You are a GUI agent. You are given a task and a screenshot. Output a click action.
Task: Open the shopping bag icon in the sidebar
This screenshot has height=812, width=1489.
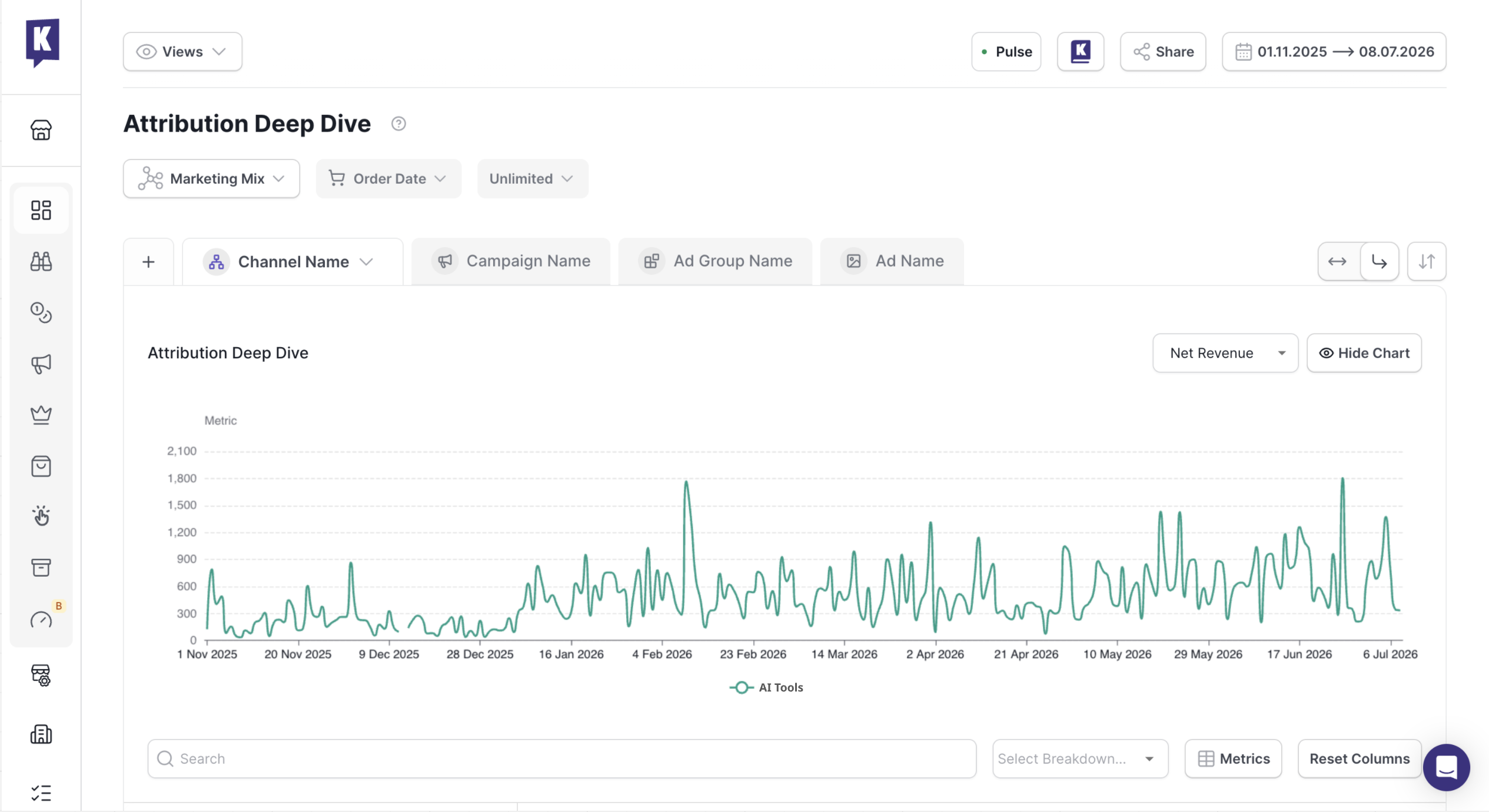coord(41,466)
